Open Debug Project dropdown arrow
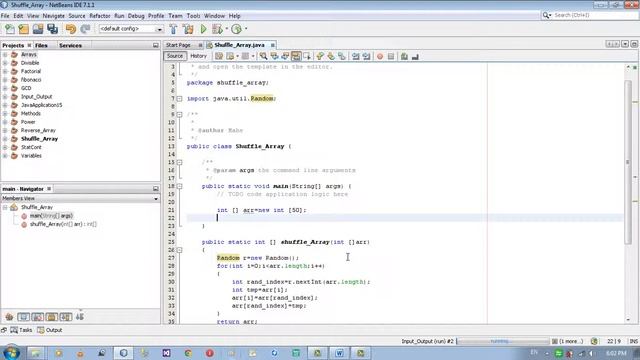Image resolution: width=640 pixels, height=360 pixels. [227, 29]
